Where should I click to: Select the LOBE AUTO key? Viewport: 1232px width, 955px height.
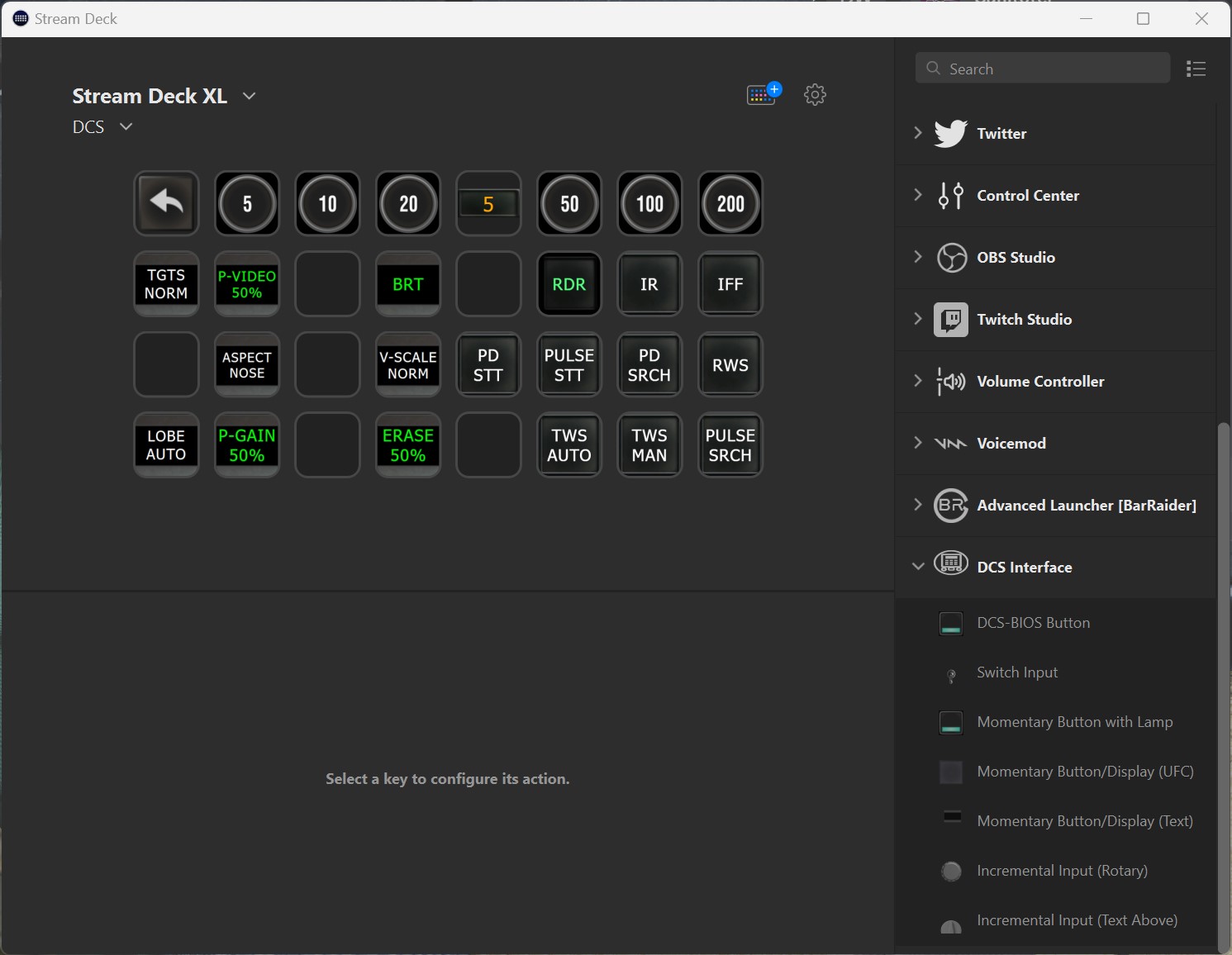166,445
